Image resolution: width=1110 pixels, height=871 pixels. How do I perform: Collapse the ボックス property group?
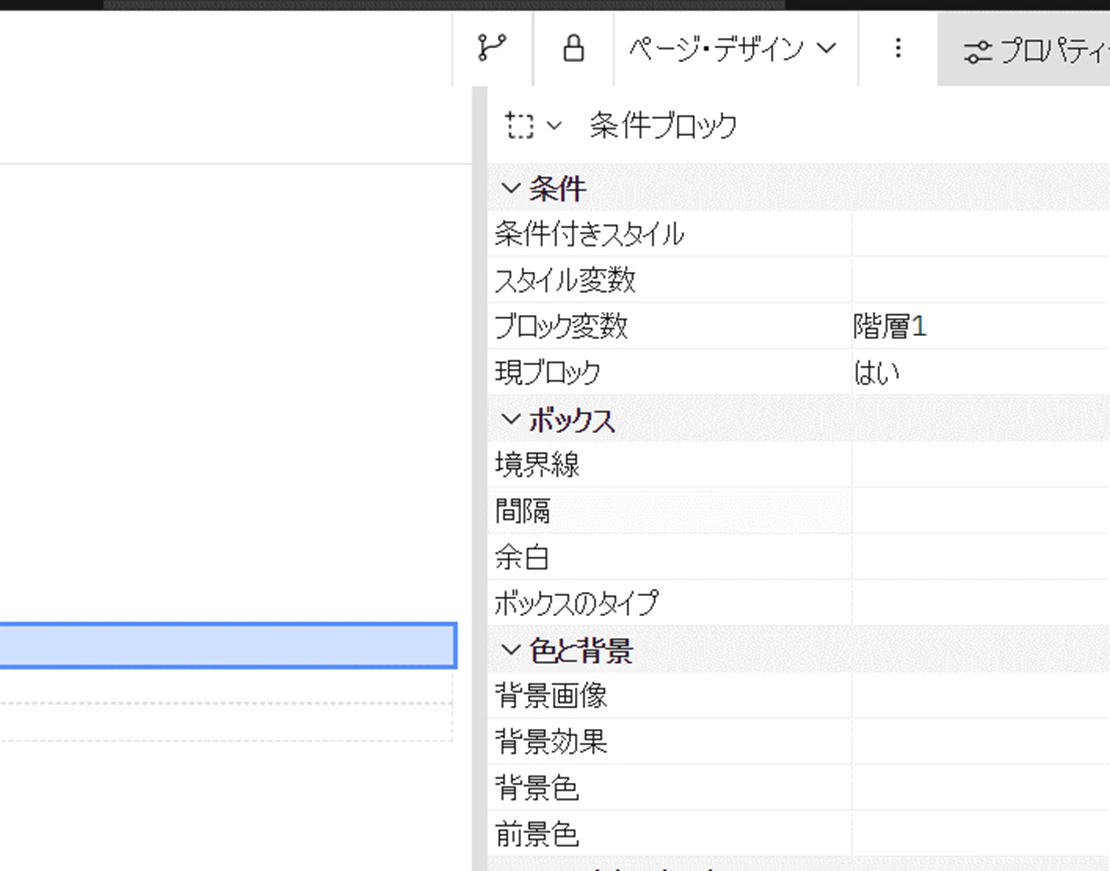click(510, 419)
